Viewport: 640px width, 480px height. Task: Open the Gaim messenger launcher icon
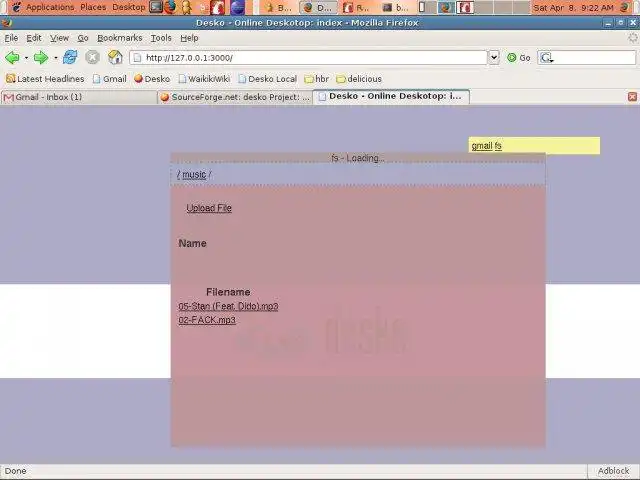186,7
